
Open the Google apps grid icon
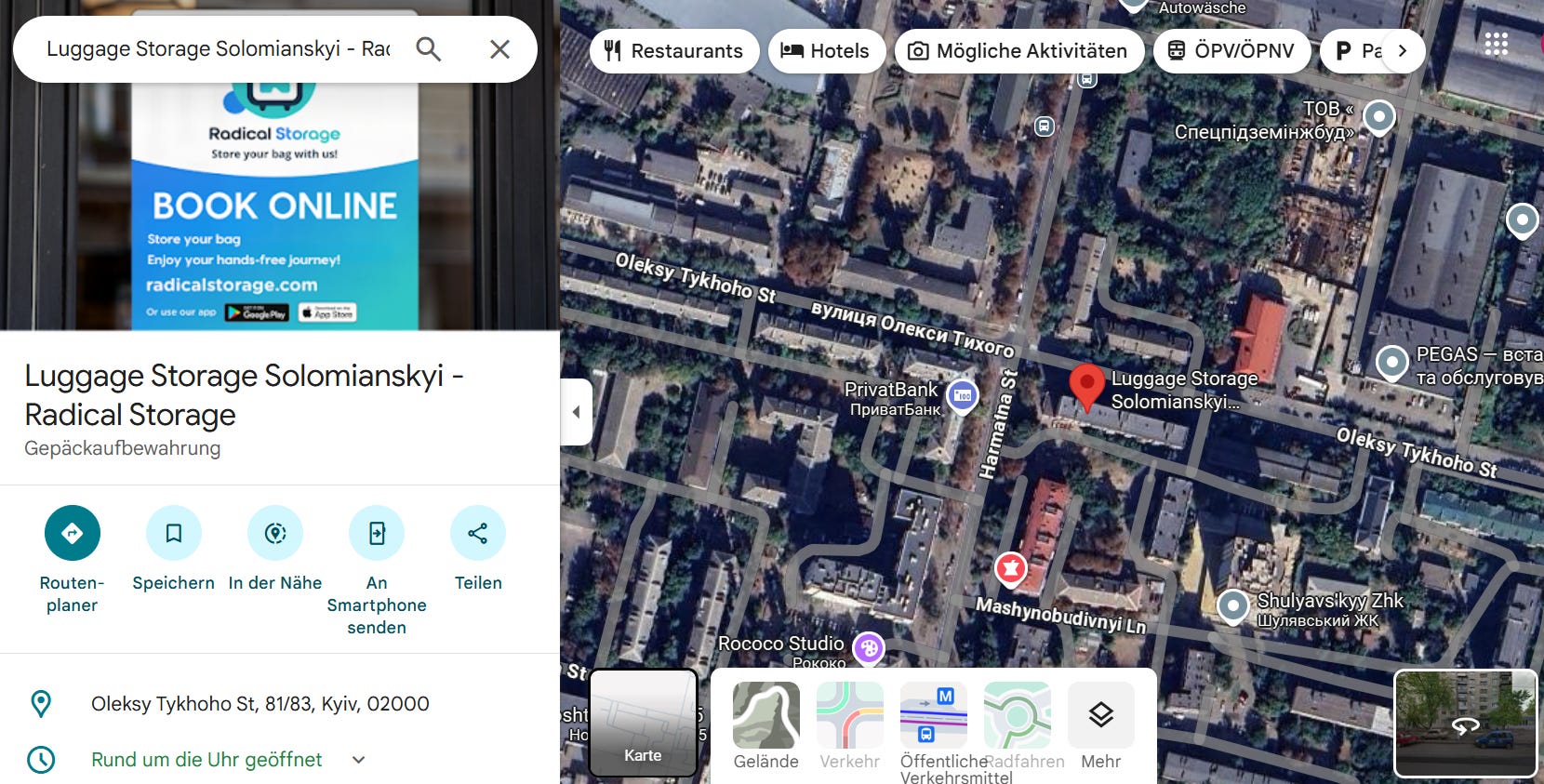pos(1497,44)
